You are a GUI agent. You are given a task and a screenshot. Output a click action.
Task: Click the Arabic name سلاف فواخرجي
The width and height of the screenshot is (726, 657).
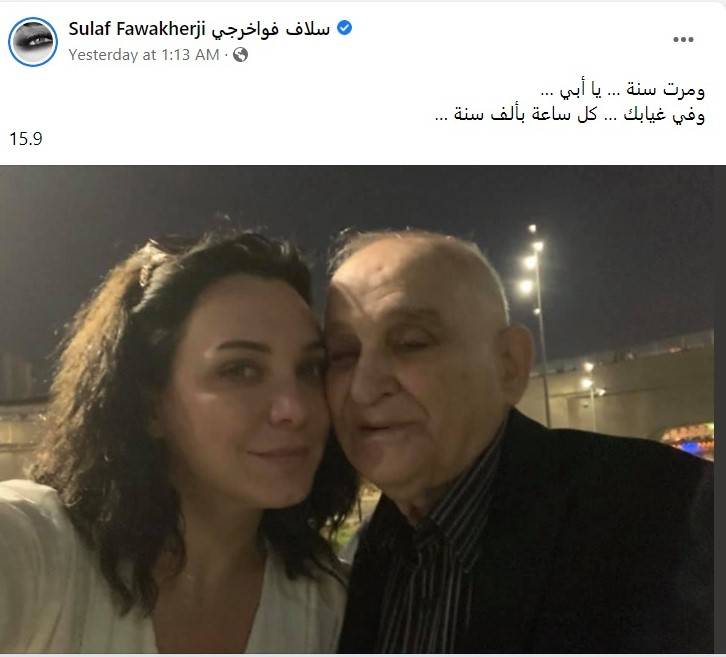(271, 29)
